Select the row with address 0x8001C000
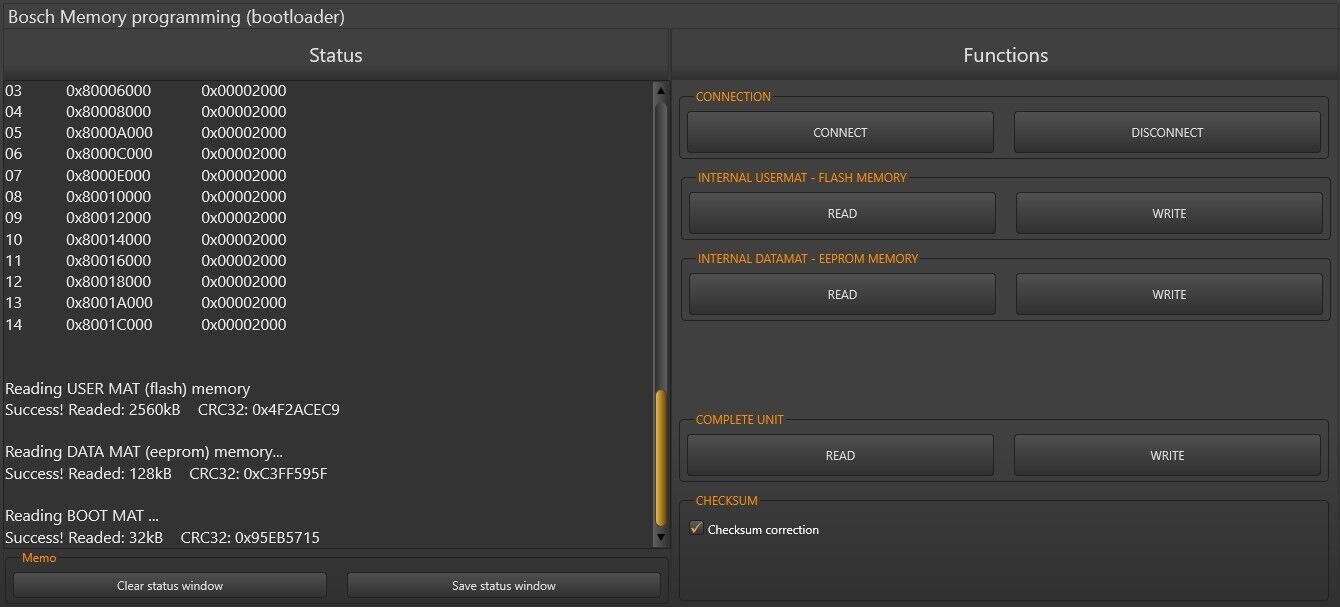The image size is (1340, 607). pyautogui.click(x=146, y=324)
